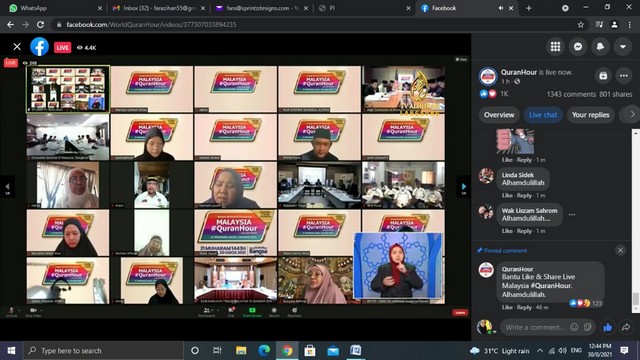Switch to the fara@sprintzdesigns.com mail tab
This screenshot has height=360, width=640.
pos(261,8)
